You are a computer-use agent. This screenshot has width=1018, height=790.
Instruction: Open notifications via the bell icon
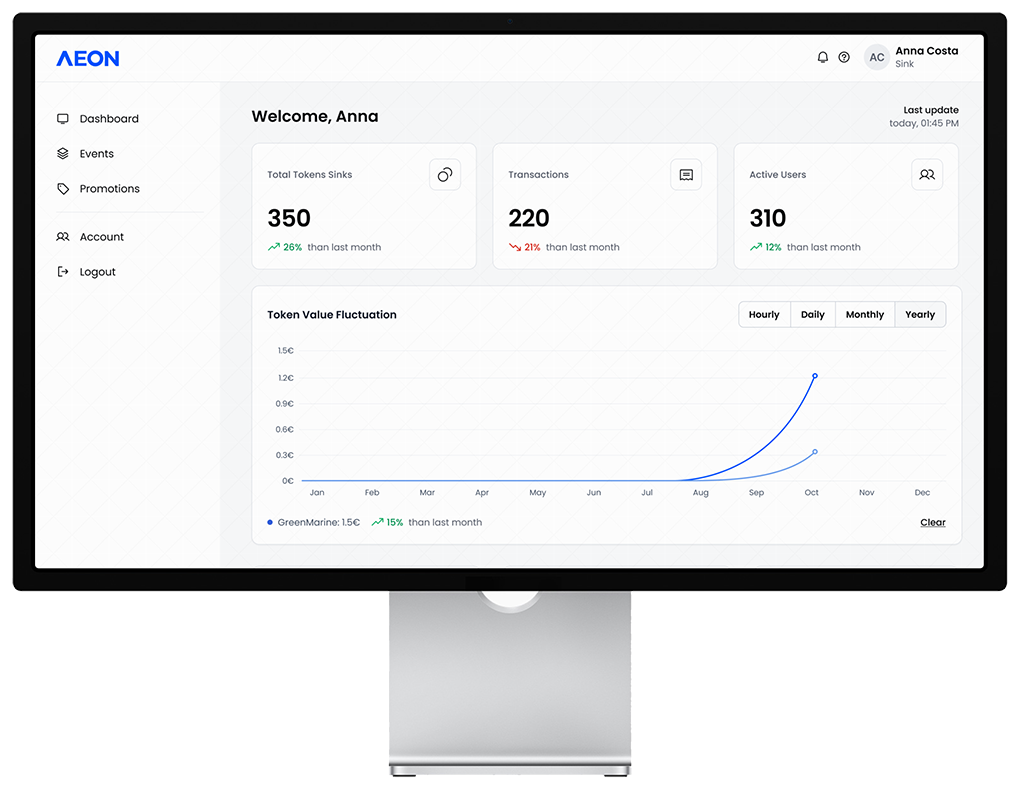pyautogui.click(x=822, y=57)
